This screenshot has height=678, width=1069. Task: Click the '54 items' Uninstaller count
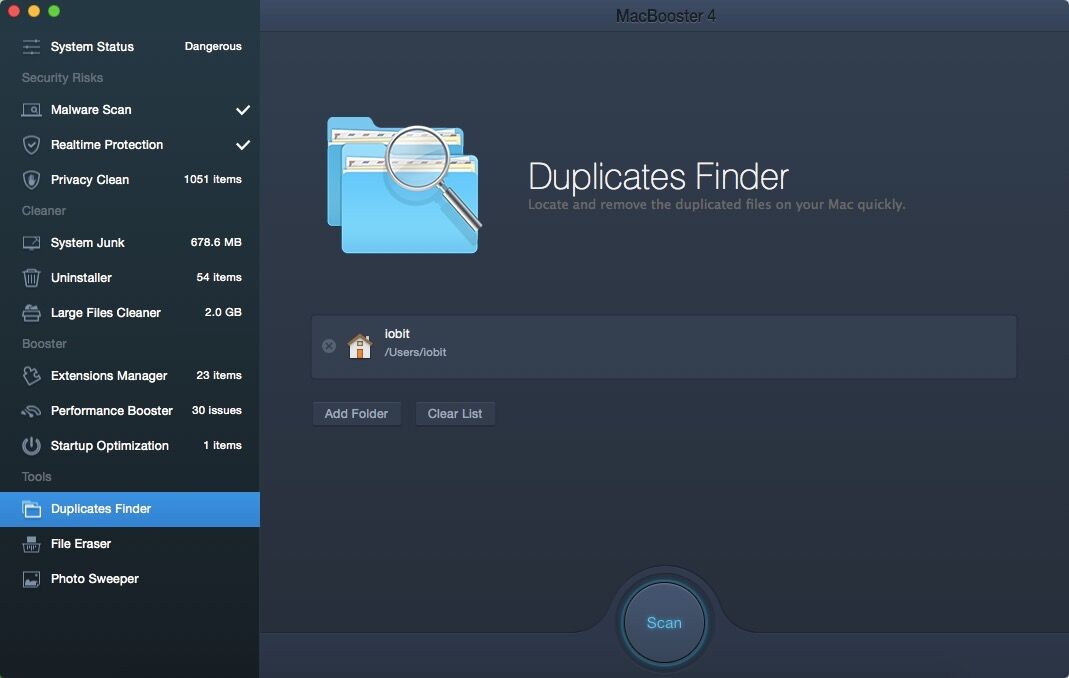point(219,278)
